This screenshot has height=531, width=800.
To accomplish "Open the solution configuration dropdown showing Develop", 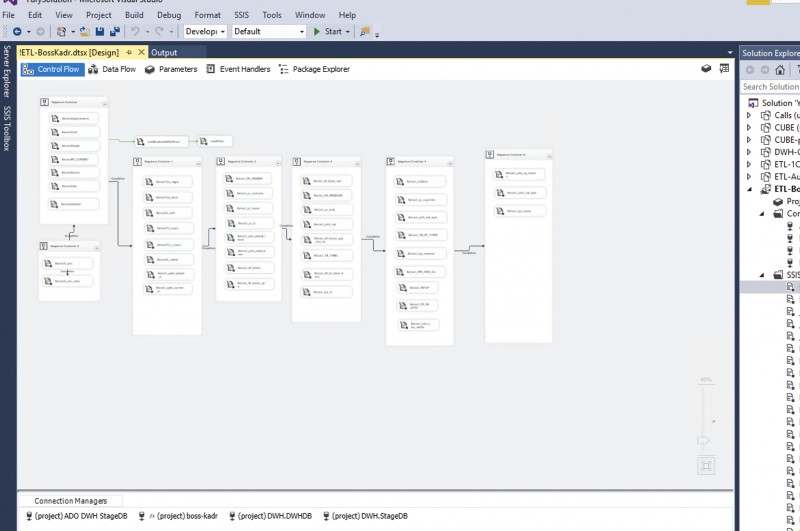I will click(x=205, y=32).
